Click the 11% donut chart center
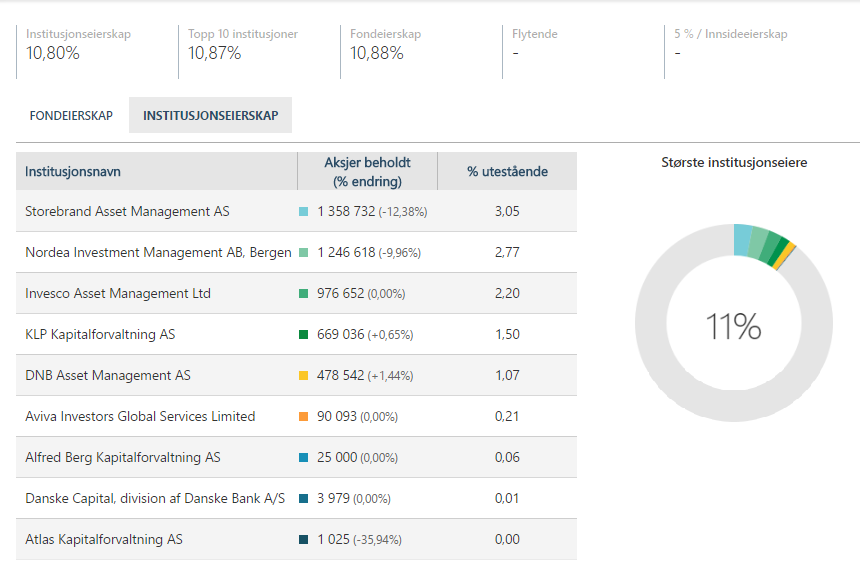Screen dimensions: 860x567 click(x=733, y=326)
